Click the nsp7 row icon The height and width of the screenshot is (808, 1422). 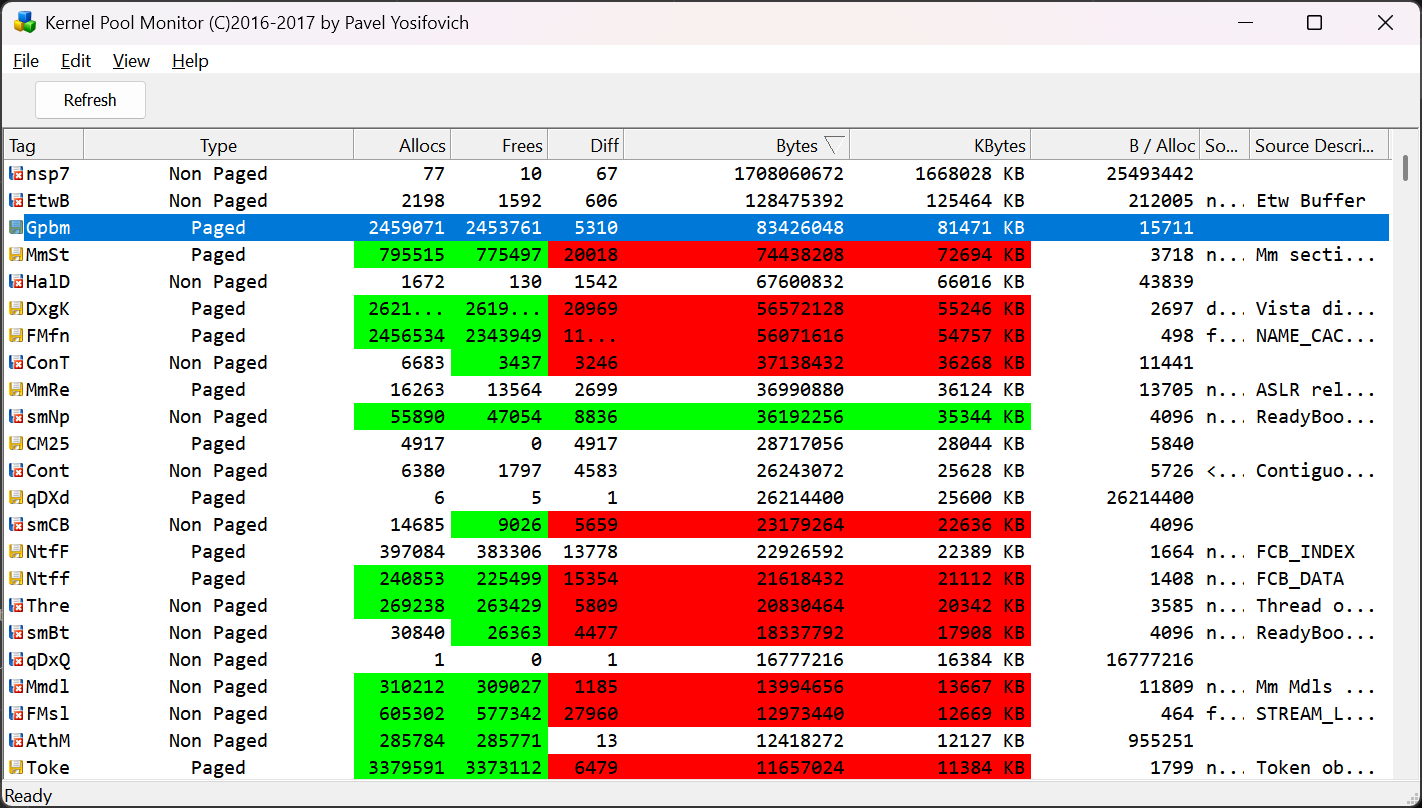[x=16, y=174]
